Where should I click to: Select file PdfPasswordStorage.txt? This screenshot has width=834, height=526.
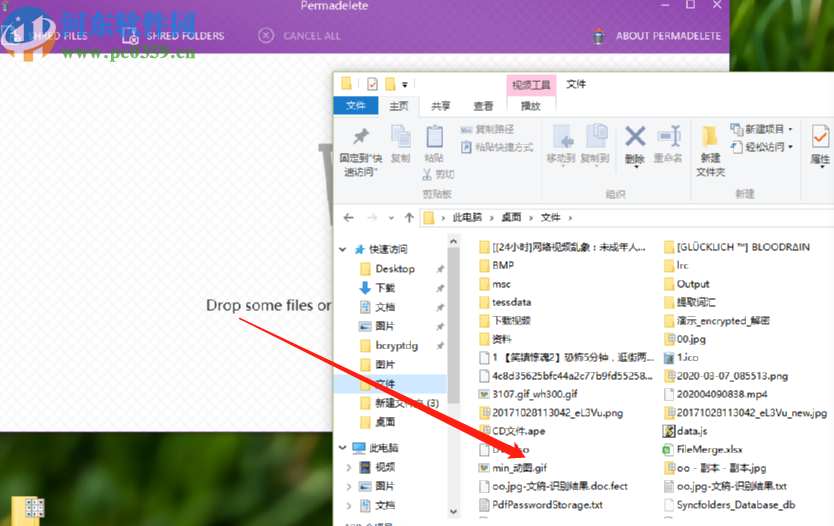tap(541, 505)
